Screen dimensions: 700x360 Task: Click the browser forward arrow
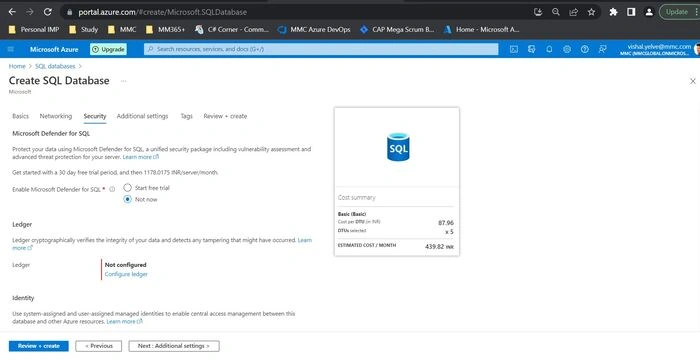coord(30,12)
